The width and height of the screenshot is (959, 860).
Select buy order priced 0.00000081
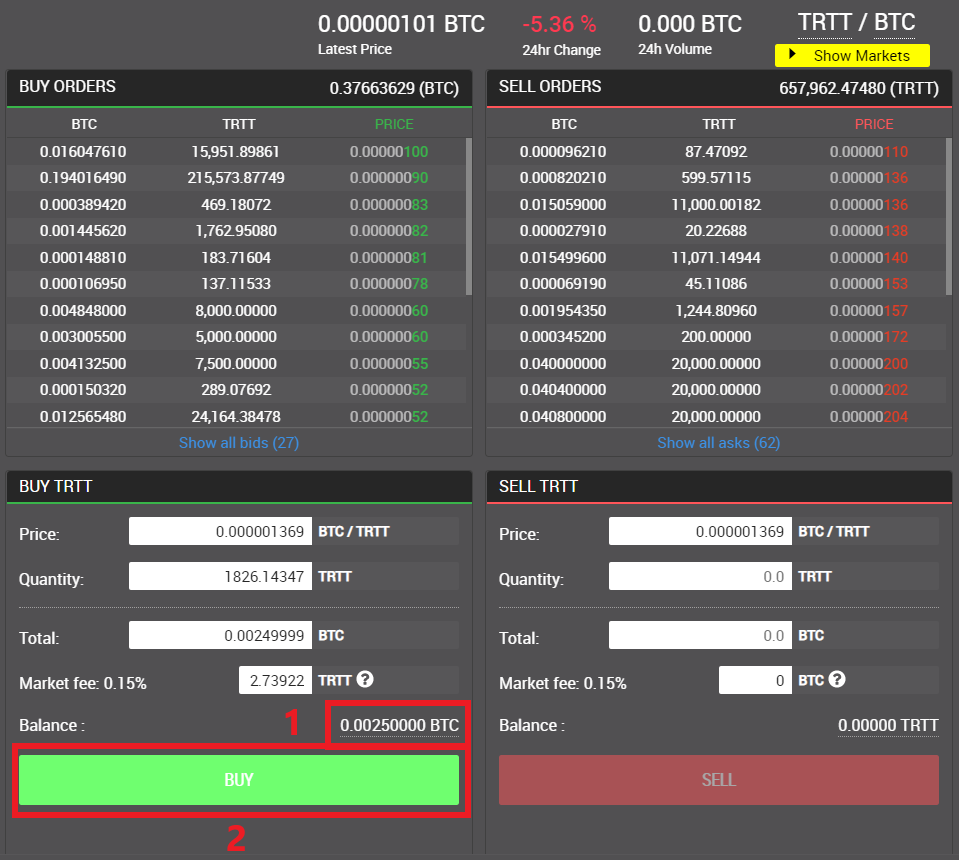(x=236, y=258)
